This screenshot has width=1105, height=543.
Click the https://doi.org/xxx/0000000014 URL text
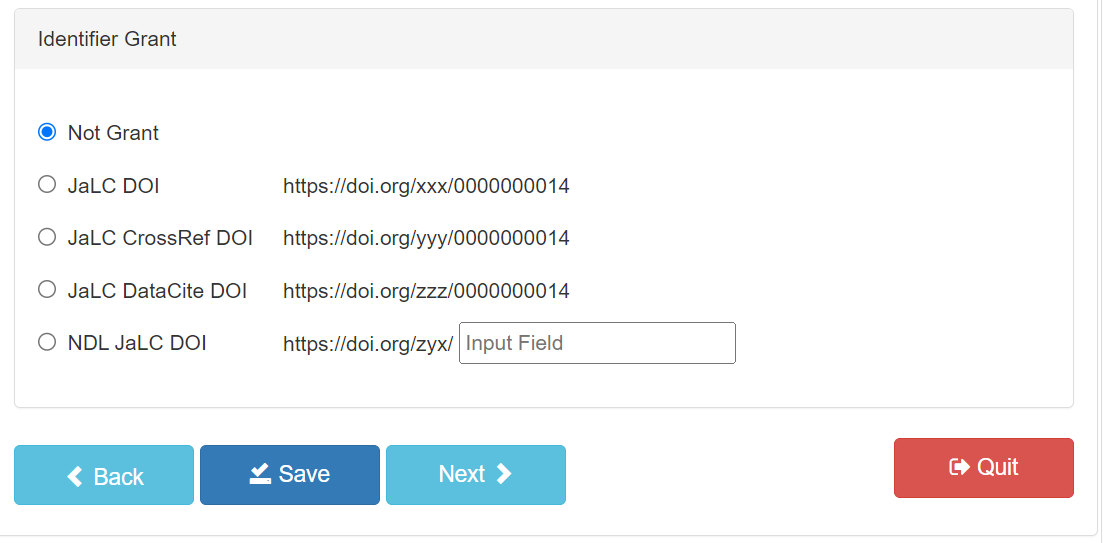(x=426, y=186)
